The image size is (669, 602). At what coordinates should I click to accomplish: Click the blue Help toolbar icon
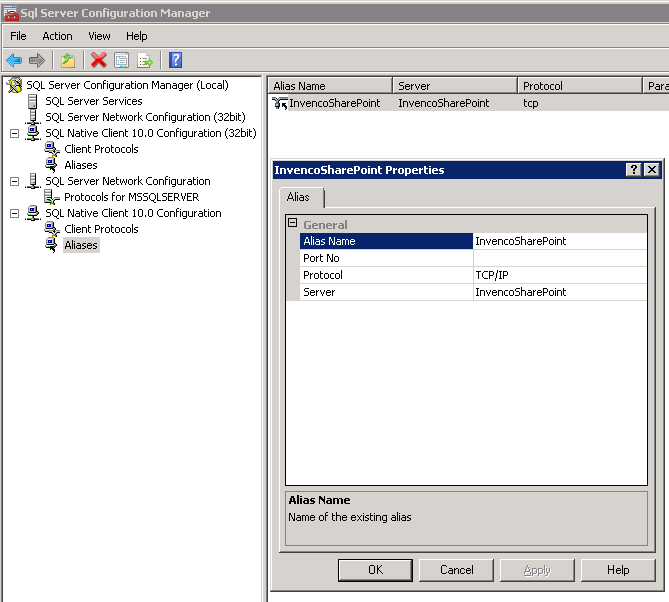pyautogui.click(x=175, y=60)
